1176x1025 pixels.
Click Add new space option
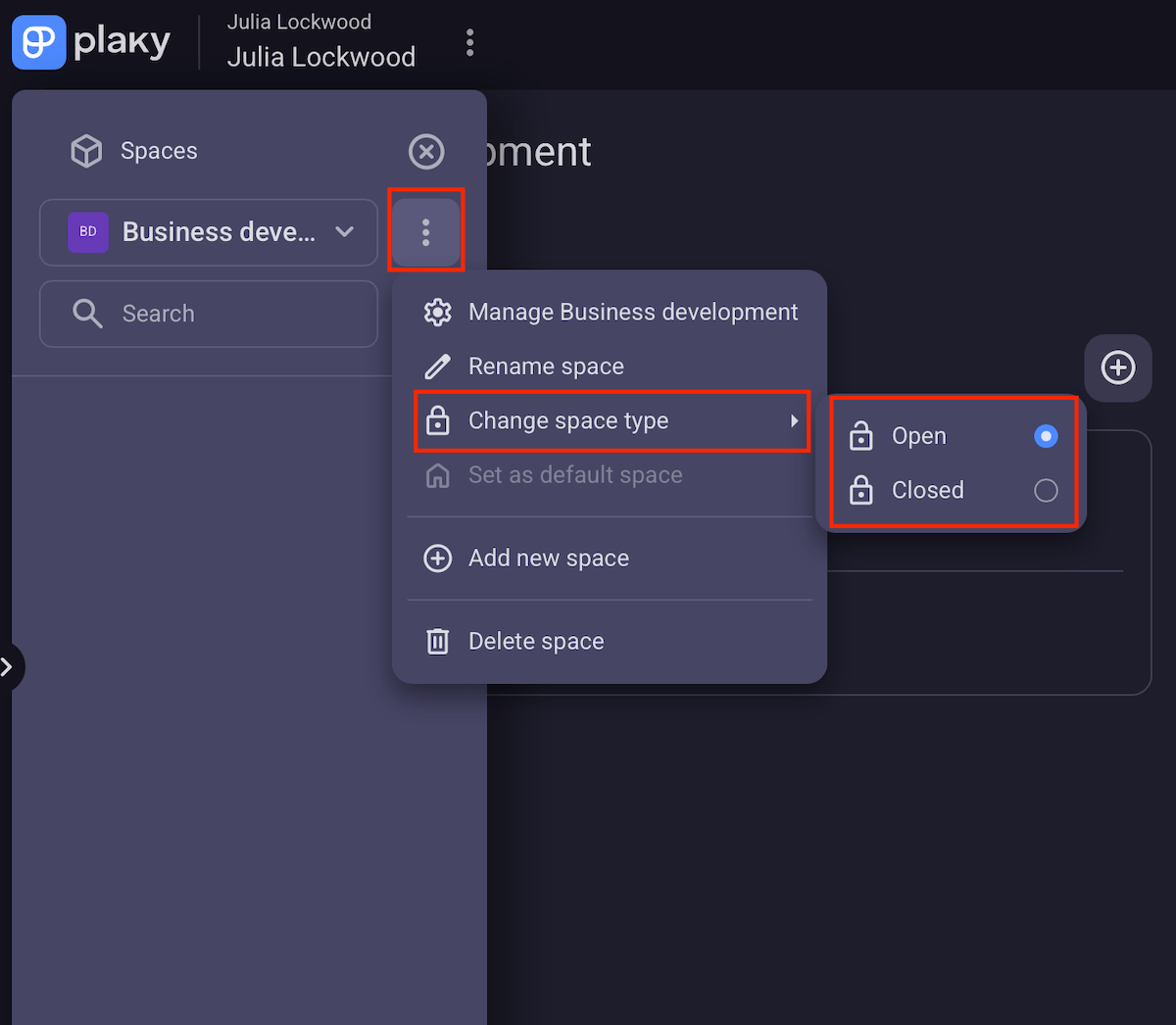tap(549, 558)
